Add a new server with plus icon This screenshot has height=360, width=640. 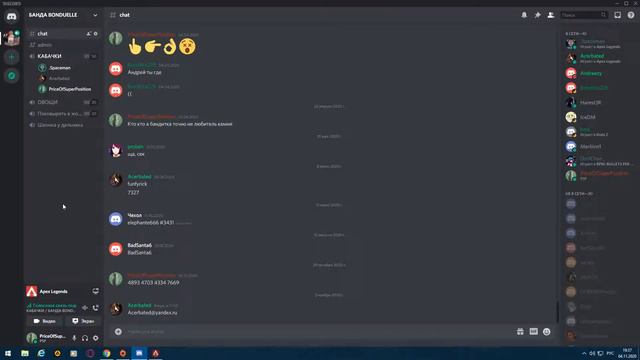[11, 57]
